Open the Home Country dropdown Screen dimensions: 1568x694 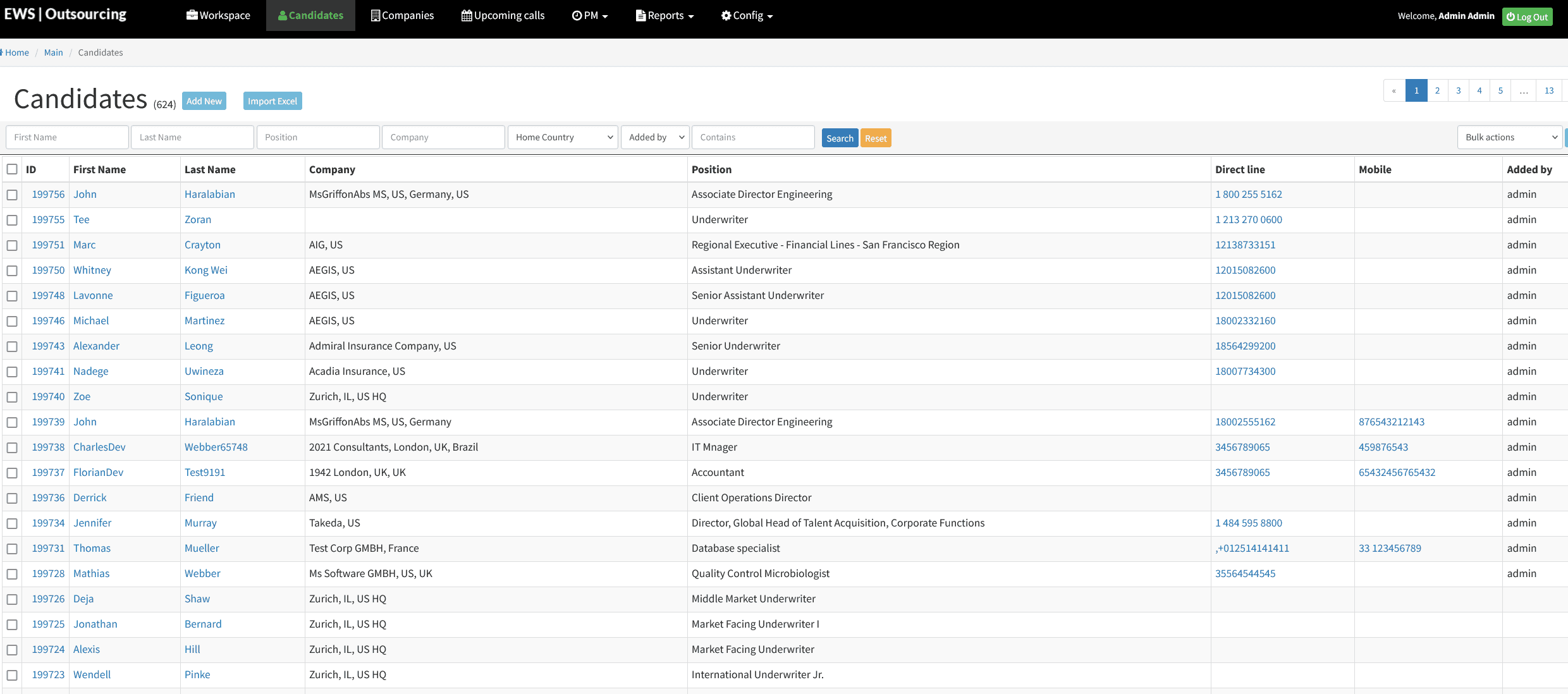pyautogui.click(x=563, y=137)
